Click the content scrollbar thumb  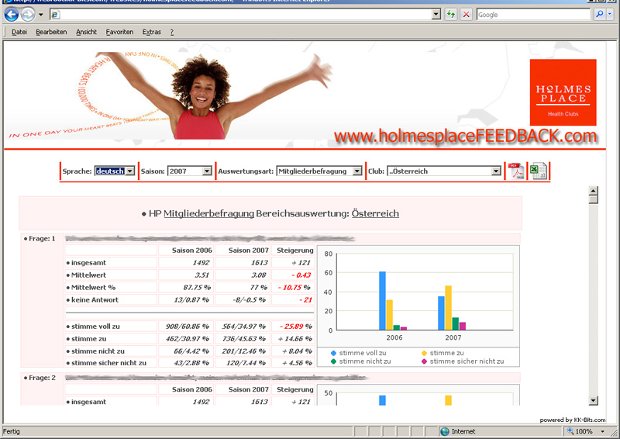593,199
